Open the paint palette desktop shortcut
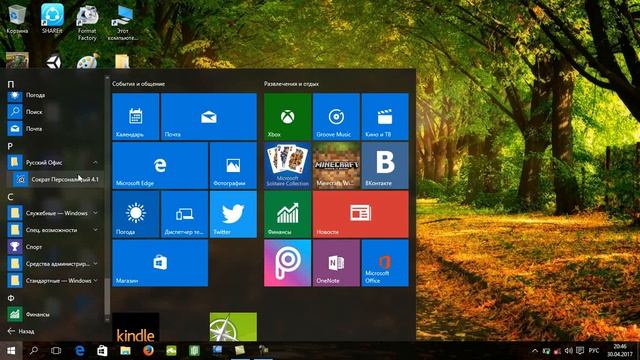640x360 pixels. point(88,61)
